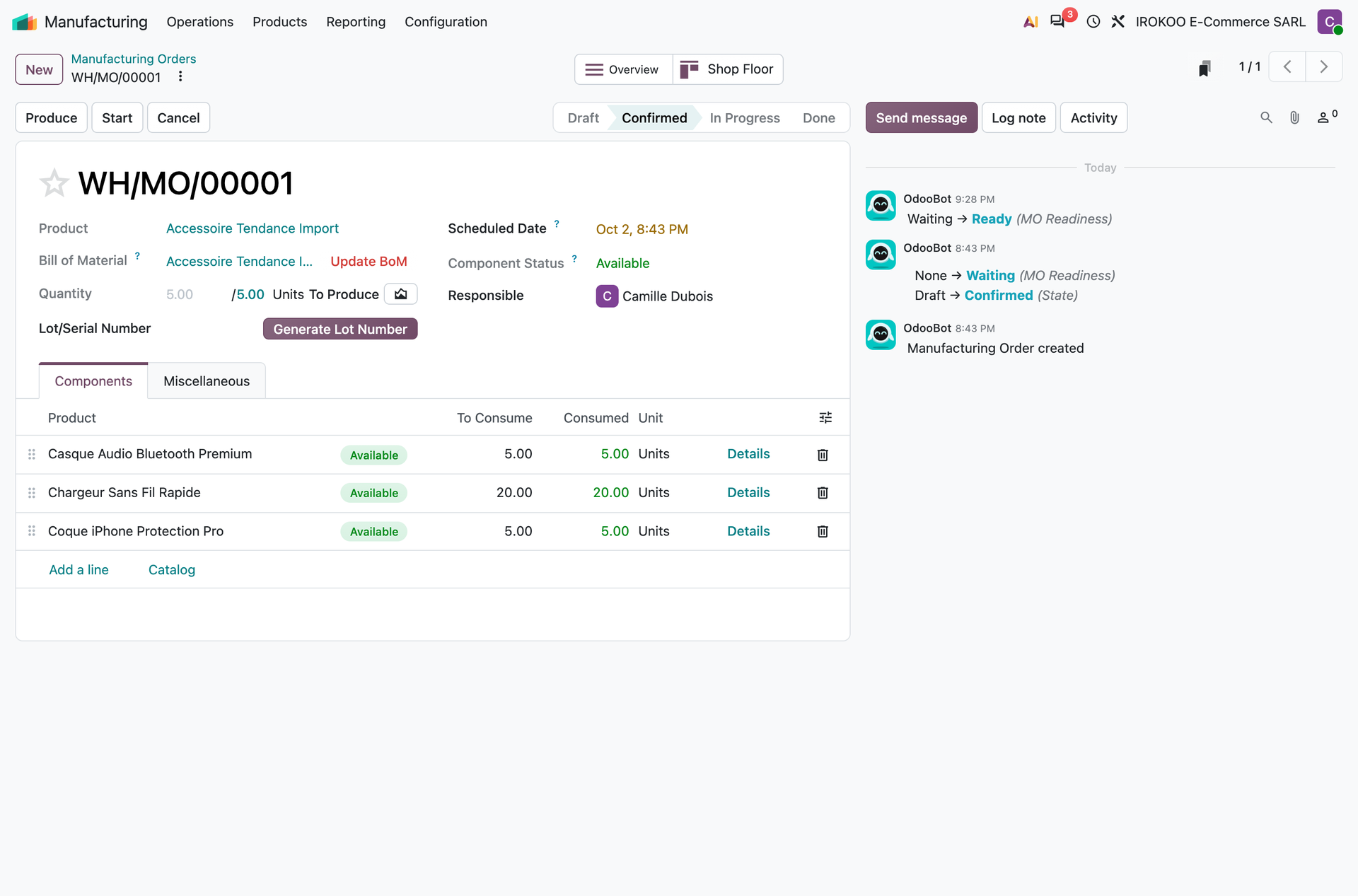Delete the Casque Audio Bluetooth Premium line
This screenshot has width=1358, height=896.
tap(823, 455)
